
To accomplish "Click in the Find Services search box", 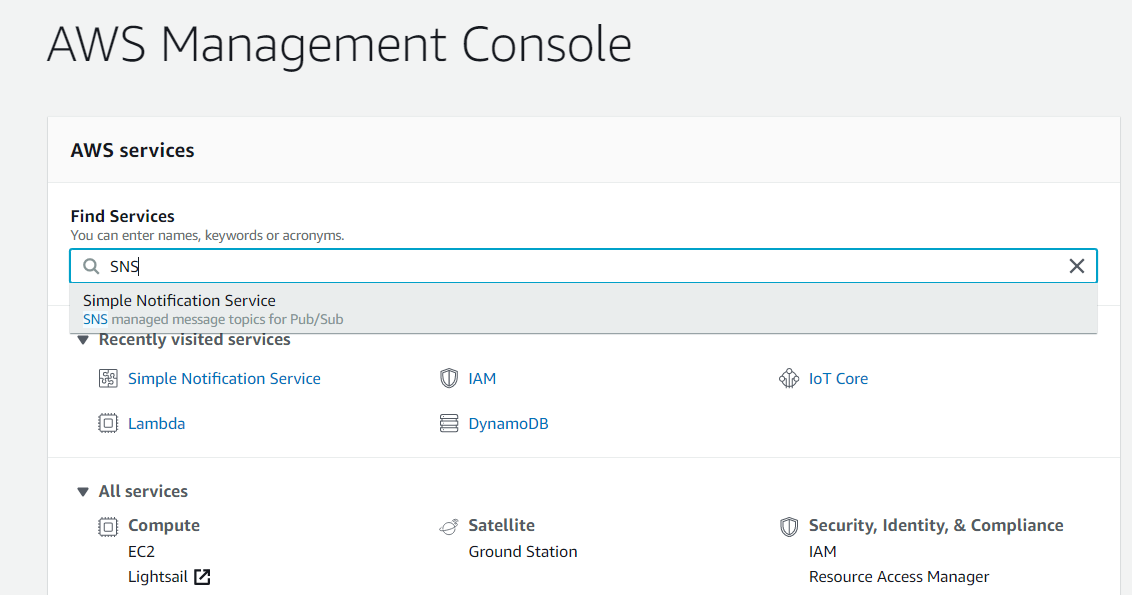I will click(600, 266).
